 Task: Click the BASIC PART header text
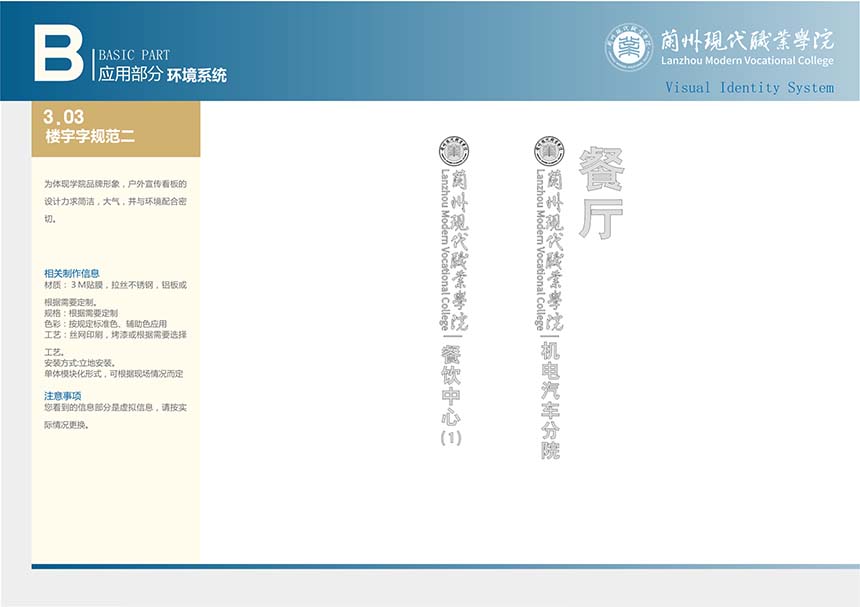coord(134,55)
